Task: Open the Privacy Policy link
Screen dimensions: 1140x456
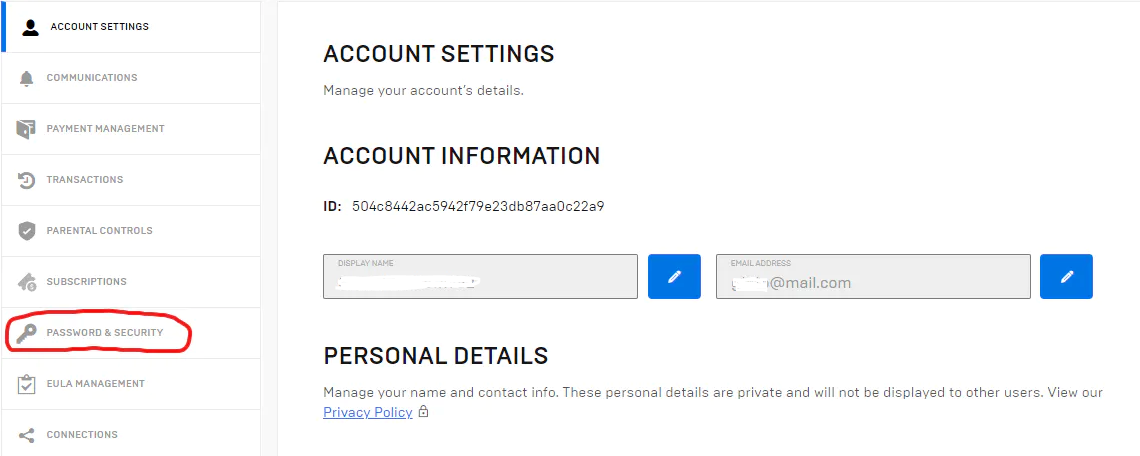Action: pyautogui.click(x=368, y=412)
